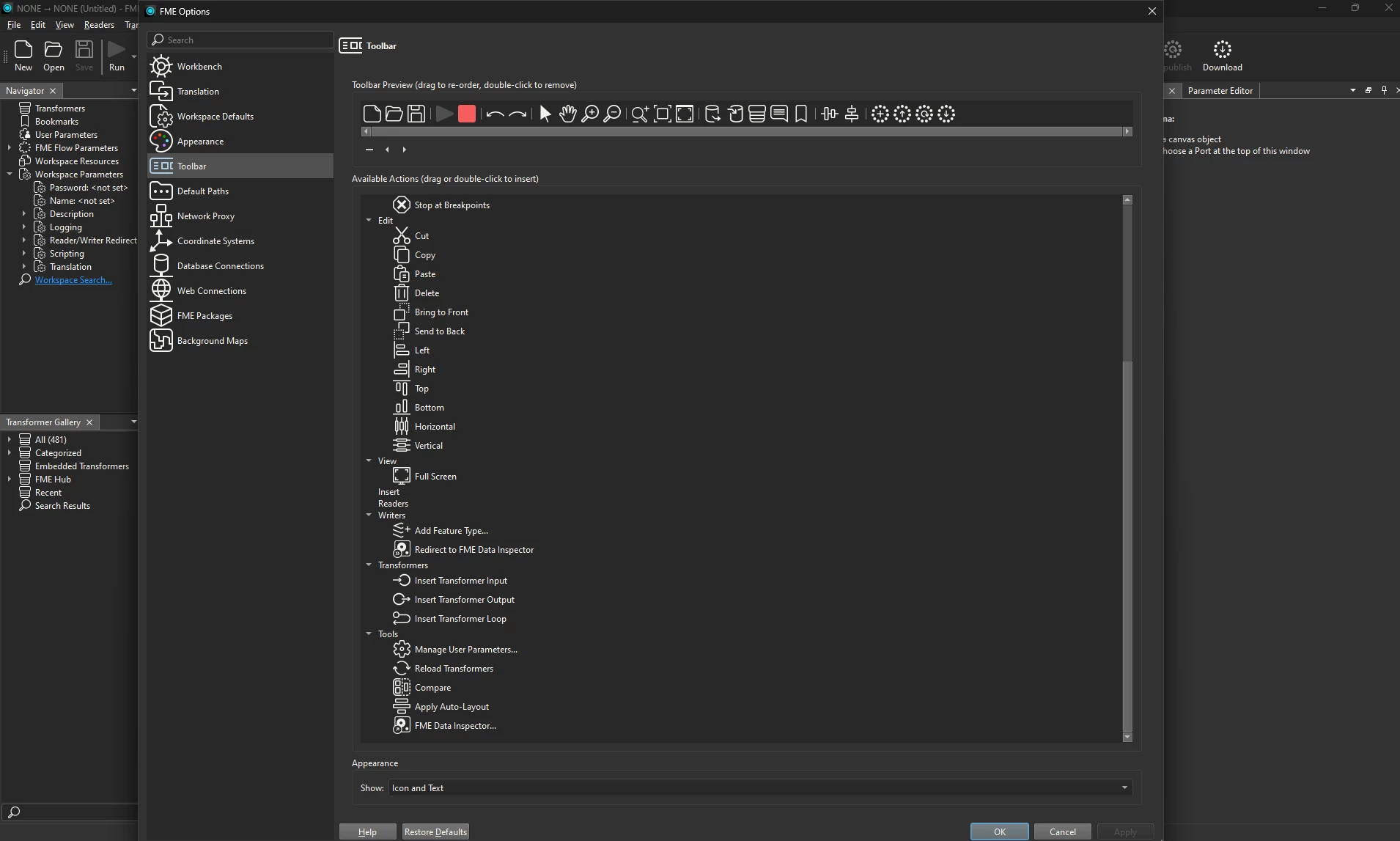Viewport: 1400px width, 841px height.
Task: Click the Zoom In magnifier in preview
Action: tap(590, 114)
